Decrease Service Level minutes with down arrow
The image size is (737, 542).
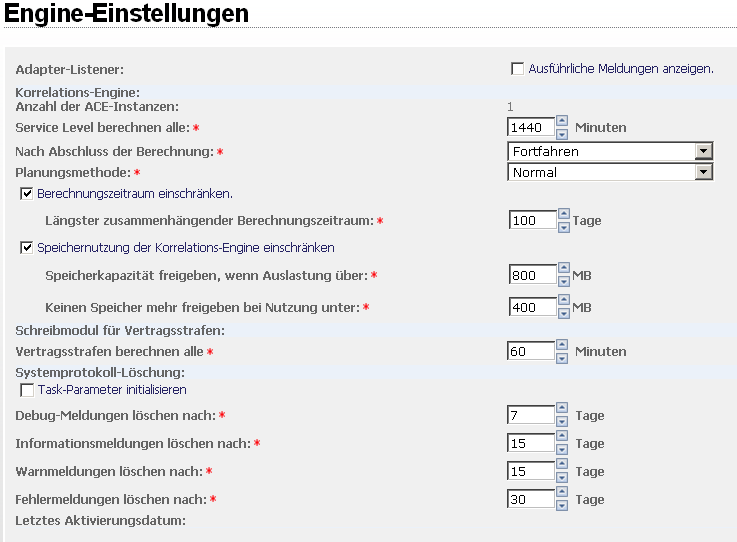563,132
